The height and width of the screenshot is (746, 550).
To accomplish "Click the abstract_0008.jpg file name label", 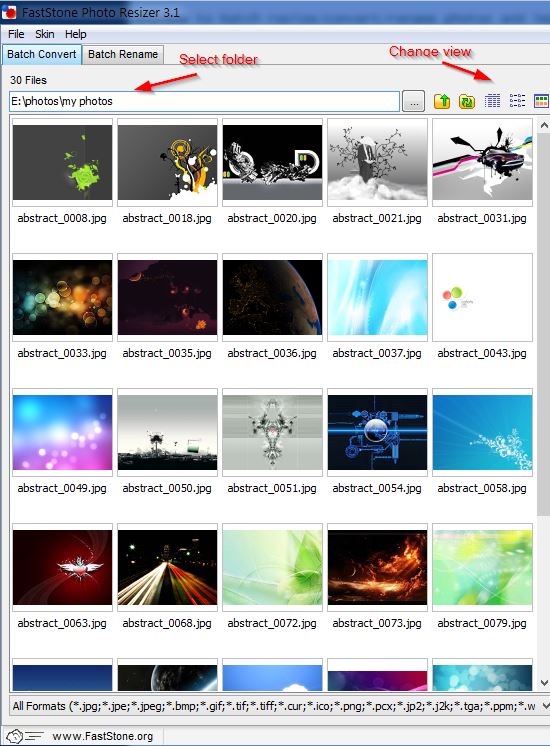I will tap(62, 218).
